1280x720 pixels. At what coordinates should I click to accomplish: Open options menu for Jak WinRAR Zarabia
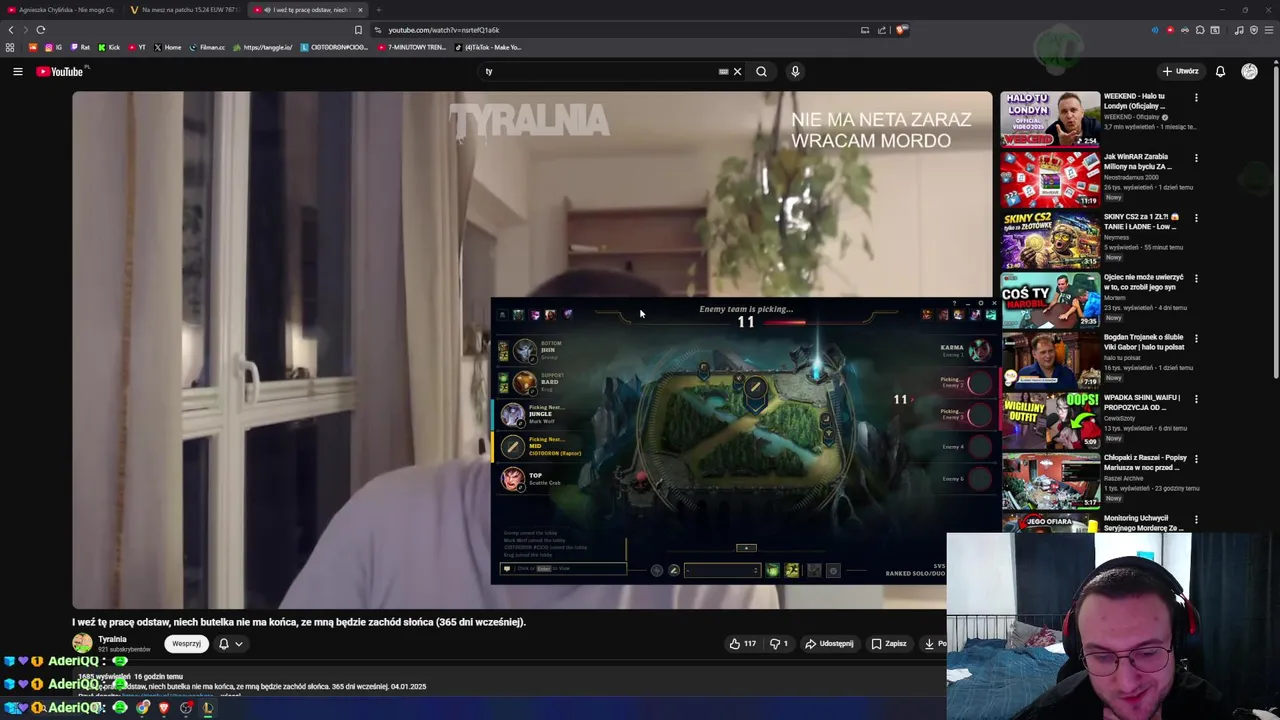tap(1196, 158)
